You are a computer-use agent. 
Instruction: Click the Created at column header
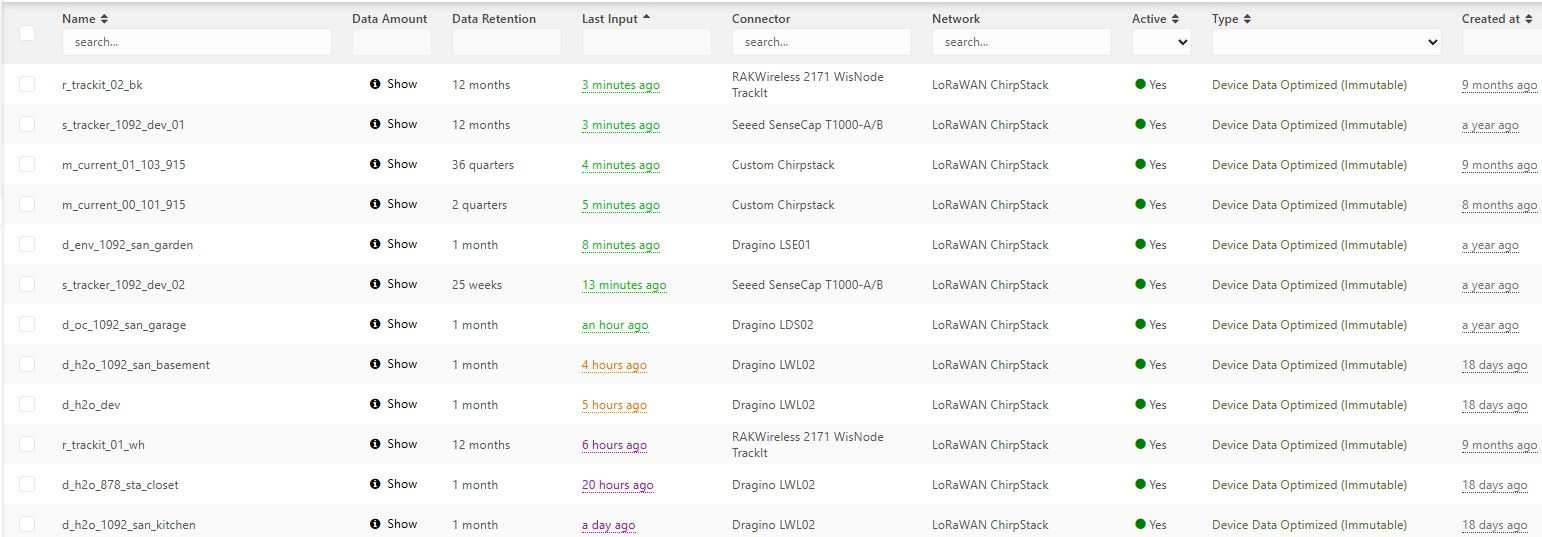click(x=1490, y=19)
